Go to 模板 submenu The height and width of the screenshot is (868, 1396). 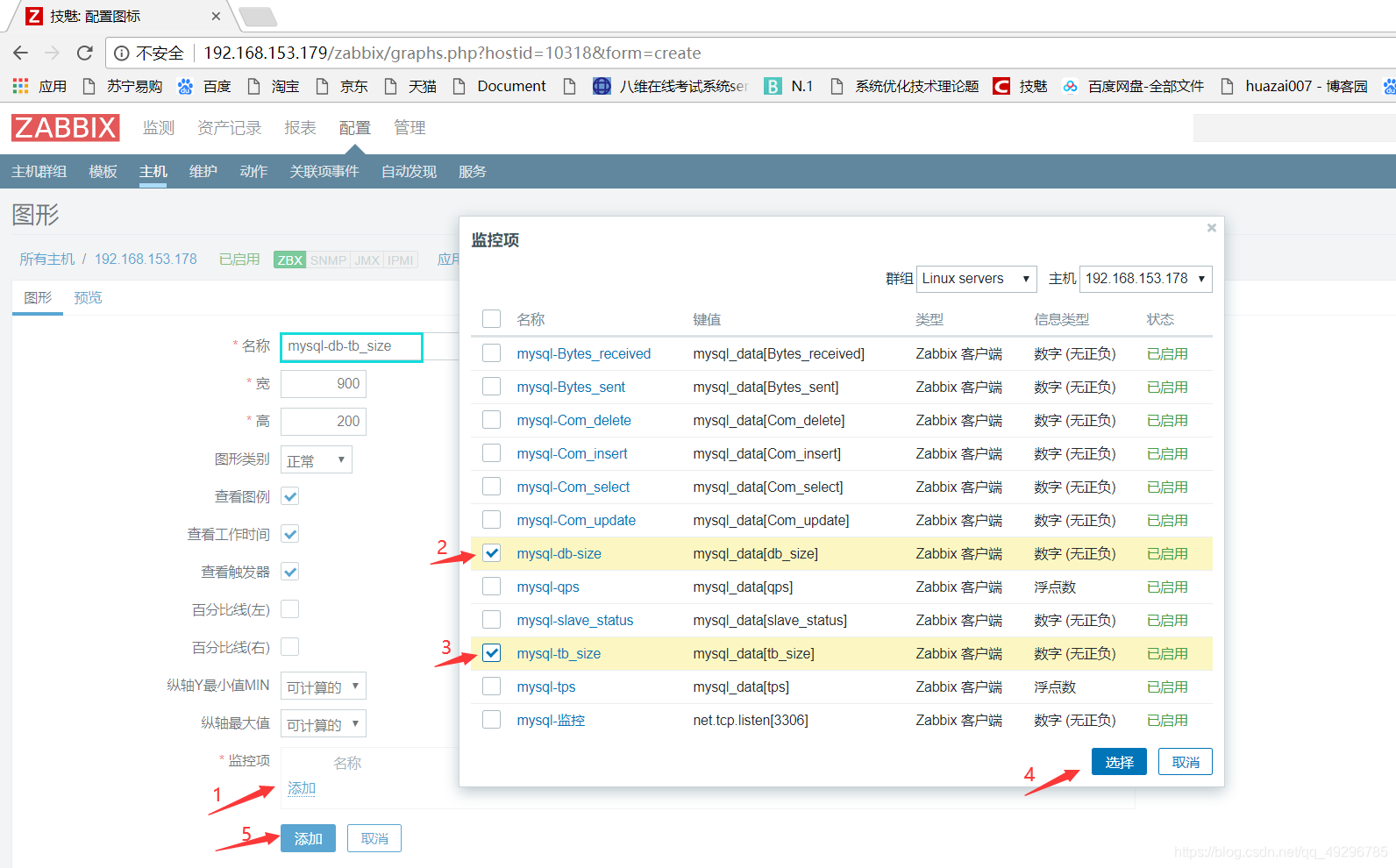[103, 172]
